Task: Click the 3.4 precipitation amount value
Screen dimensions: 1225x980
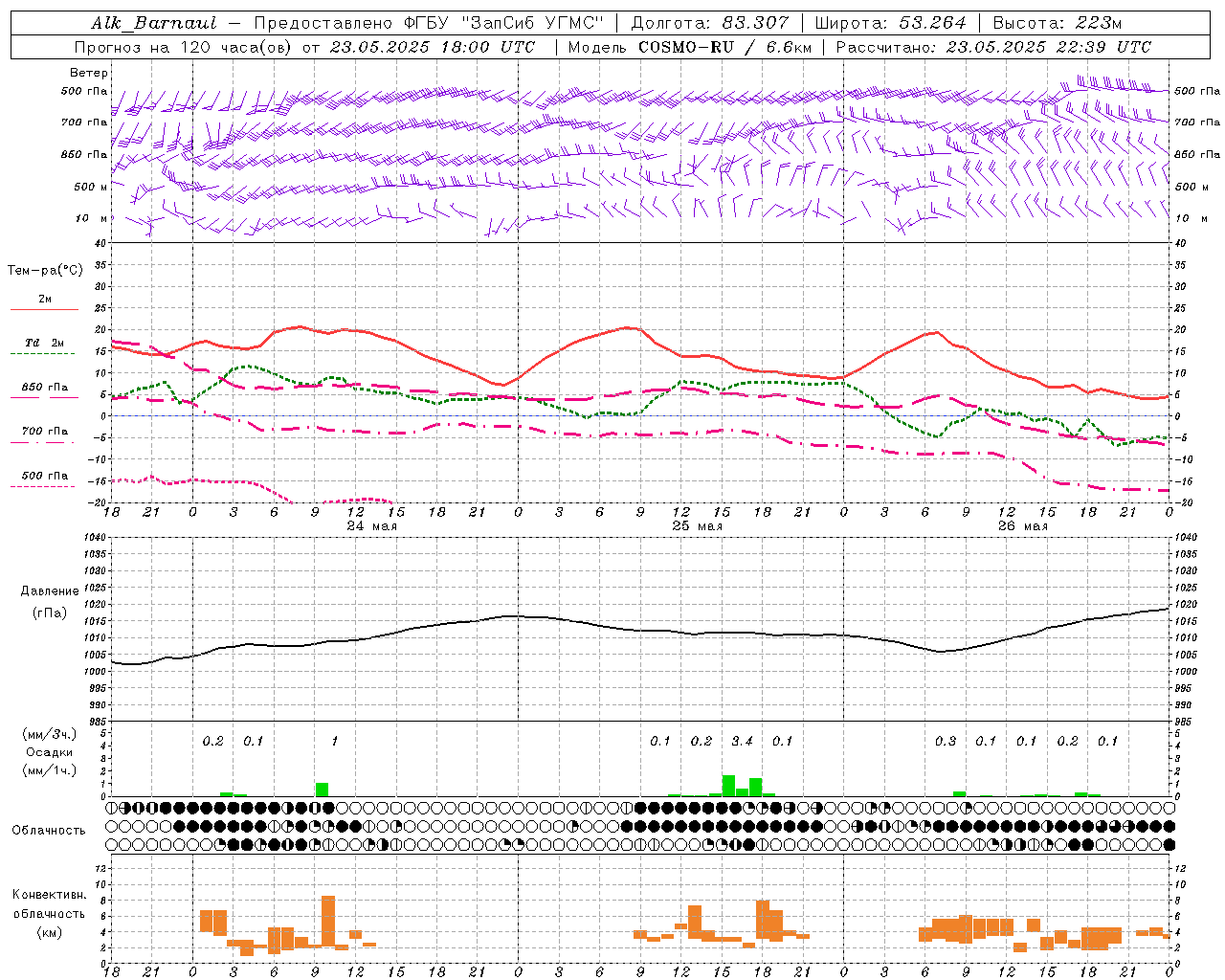Action: [x=742, y=741]
